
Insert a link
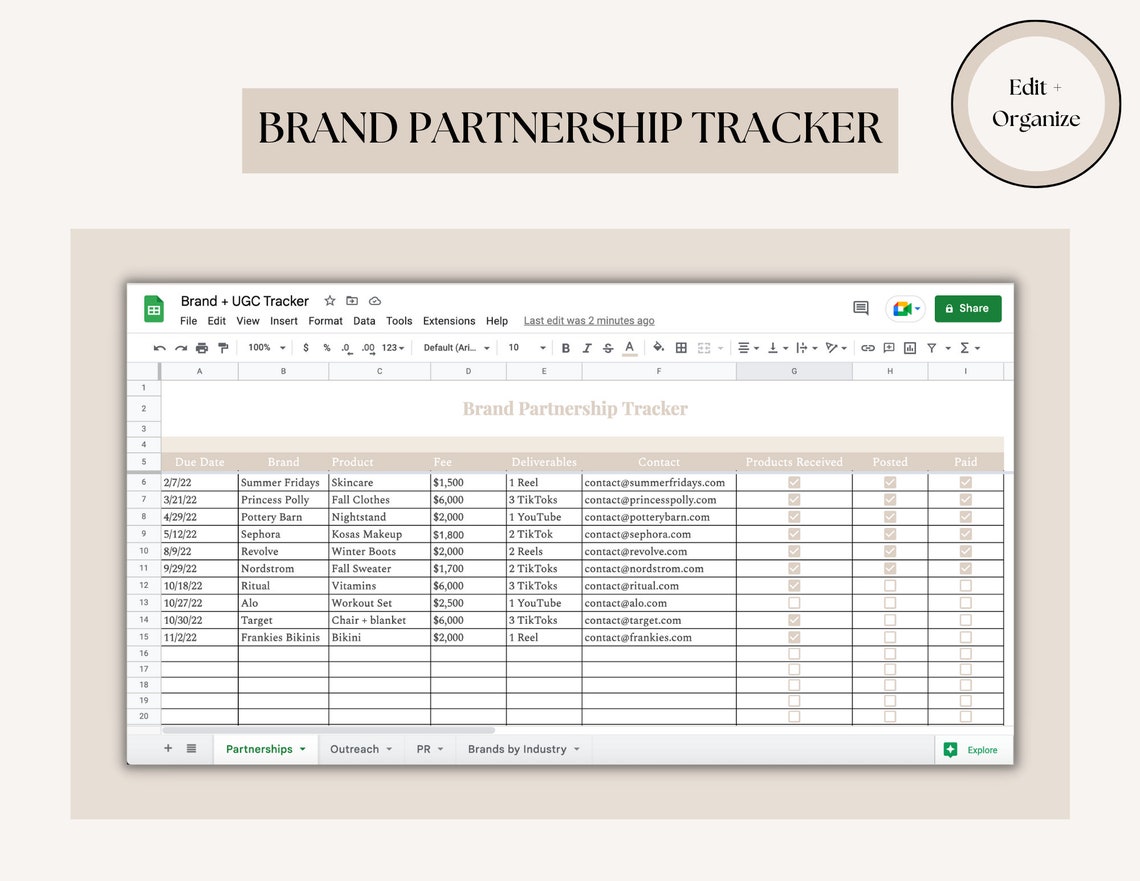pyautogui.click(x=867, y=347)
